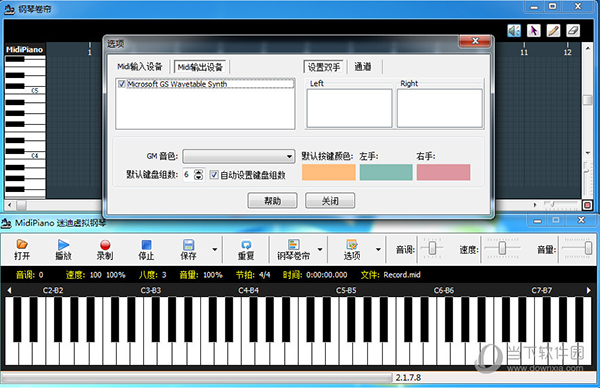
Task: Shift keyboard left with the left arrow
Action: (x=10, y=290)
